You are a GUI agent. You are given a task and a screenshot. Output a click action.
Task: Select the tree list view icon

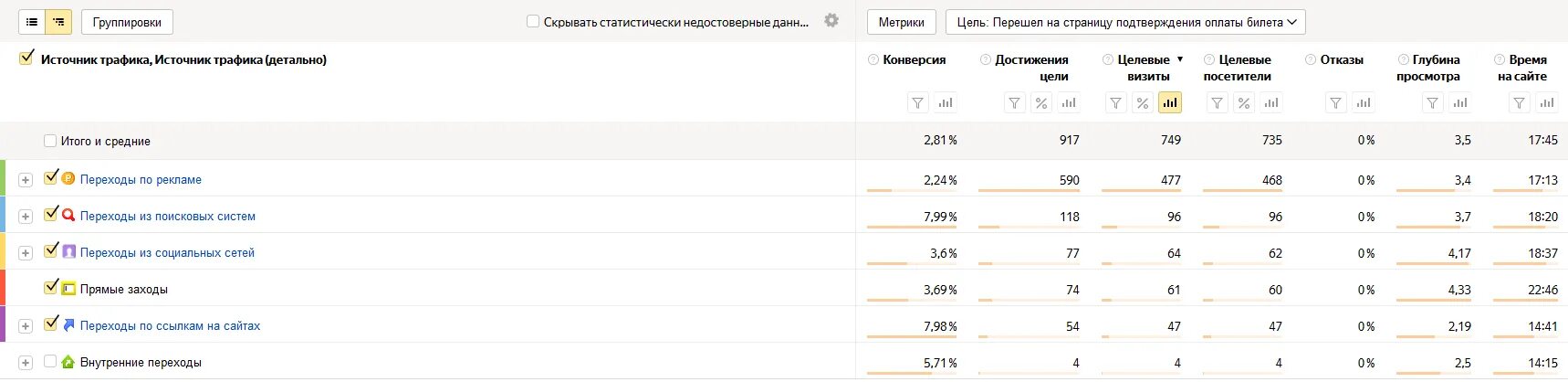click(x=58, y=22)
